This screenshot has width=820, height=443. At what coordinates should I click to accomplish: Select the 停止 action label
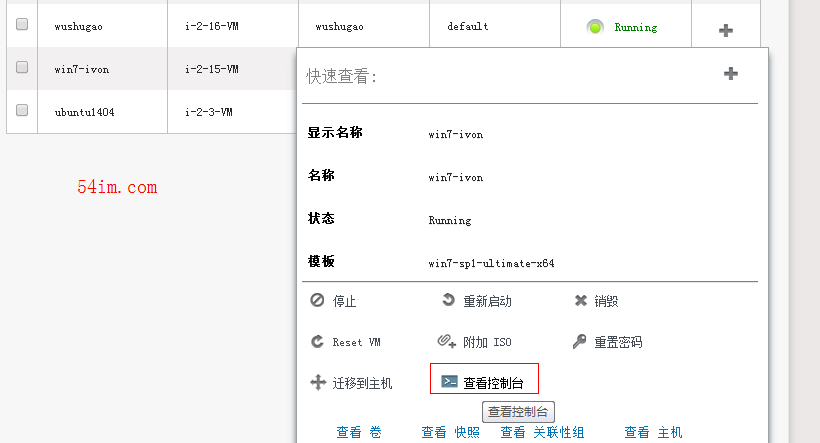(344, 301)
